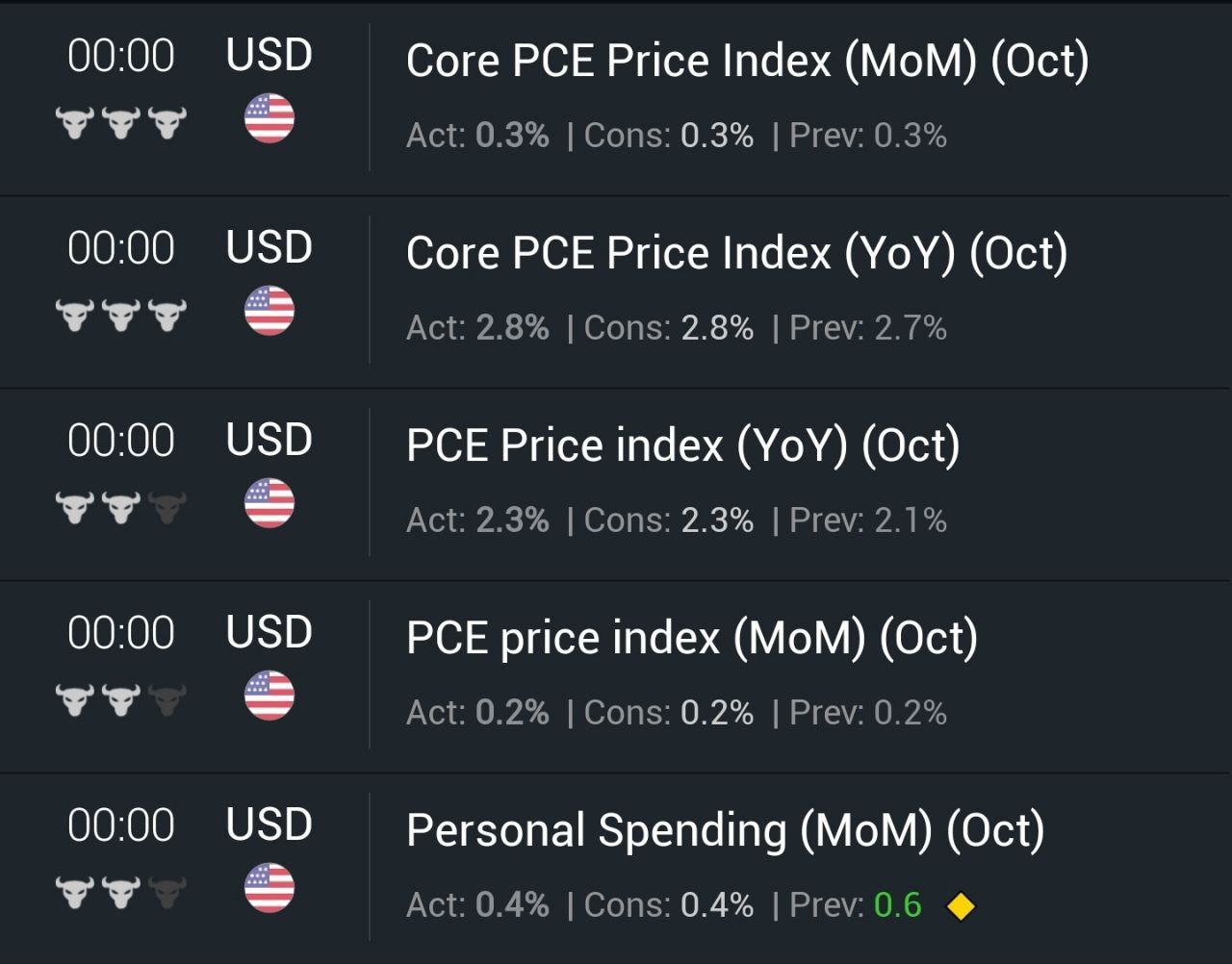Click USD currency label in Personal Spending row
The image size is (1232, 964).
[269, 824]
